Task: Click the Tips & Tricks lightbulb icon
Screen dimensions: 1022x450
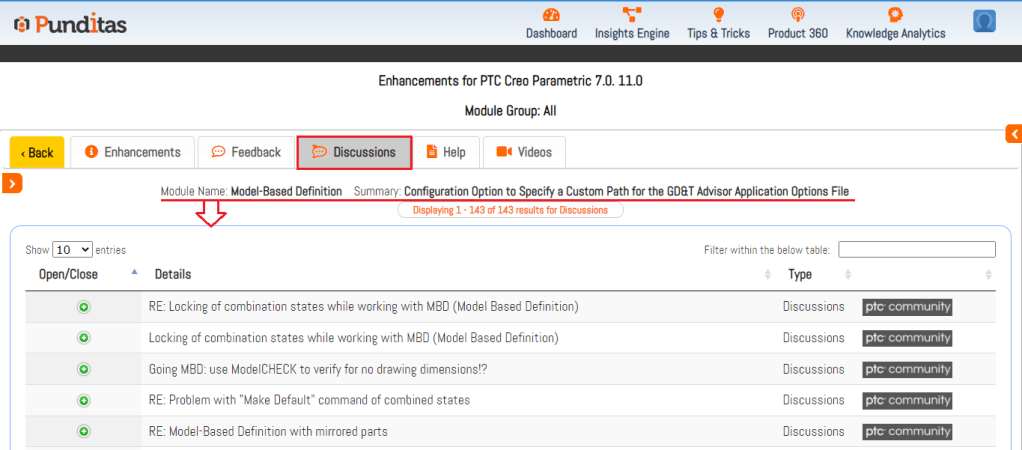Action: coord(718,15)
